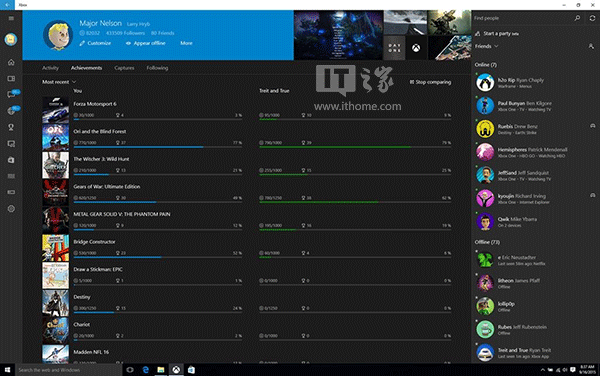Image resolution: width=600 pixels, height=376 pixels.
Task: Open the Connect icon in the sidebar
Action: [x=11, y=192]
